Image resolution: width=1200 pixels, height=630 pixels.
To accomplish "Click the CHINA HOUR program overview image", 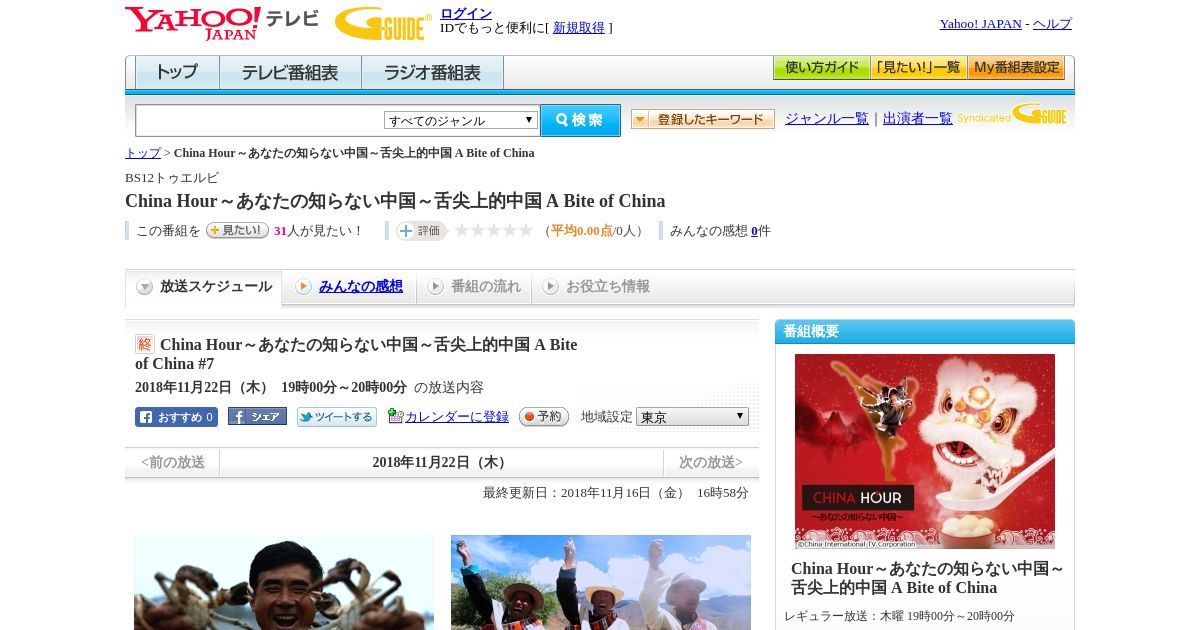I will (x=925, y=451).
